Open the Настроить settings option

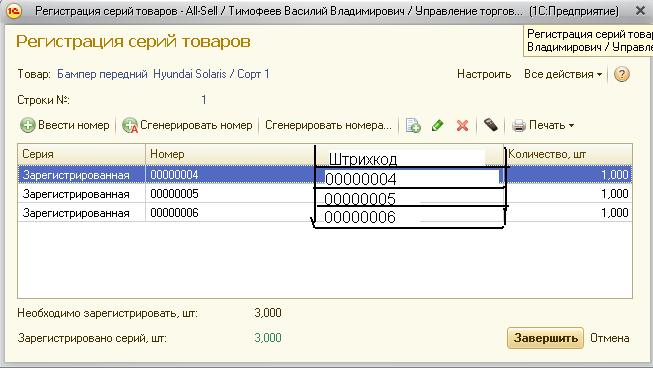click(x=484, y=74)
